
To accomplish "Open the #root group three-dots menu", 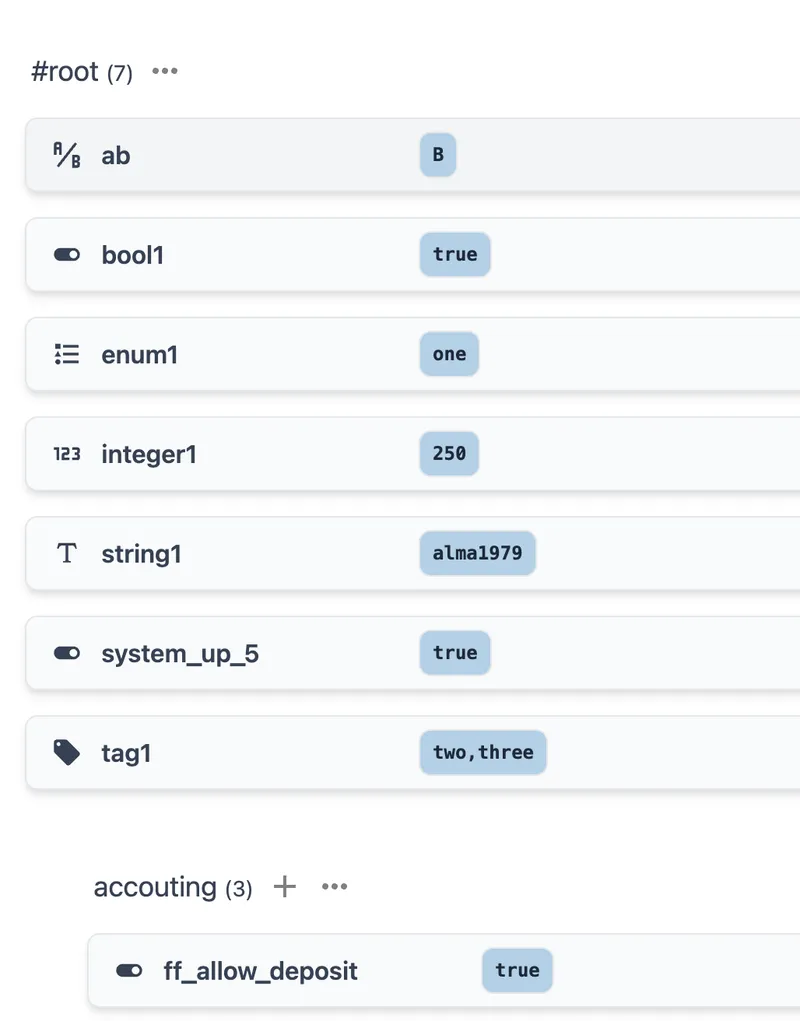I will click(165, 72).
